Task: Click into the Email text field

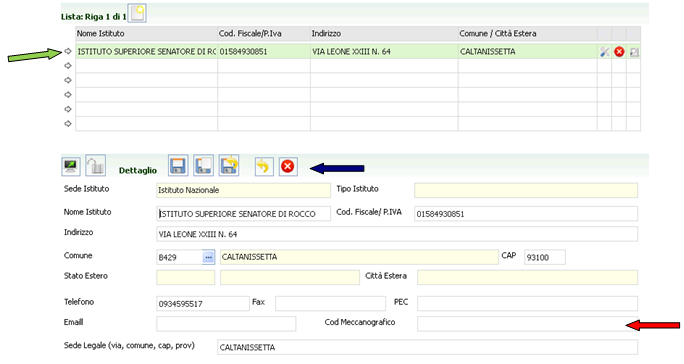Action: coord(226,324)
